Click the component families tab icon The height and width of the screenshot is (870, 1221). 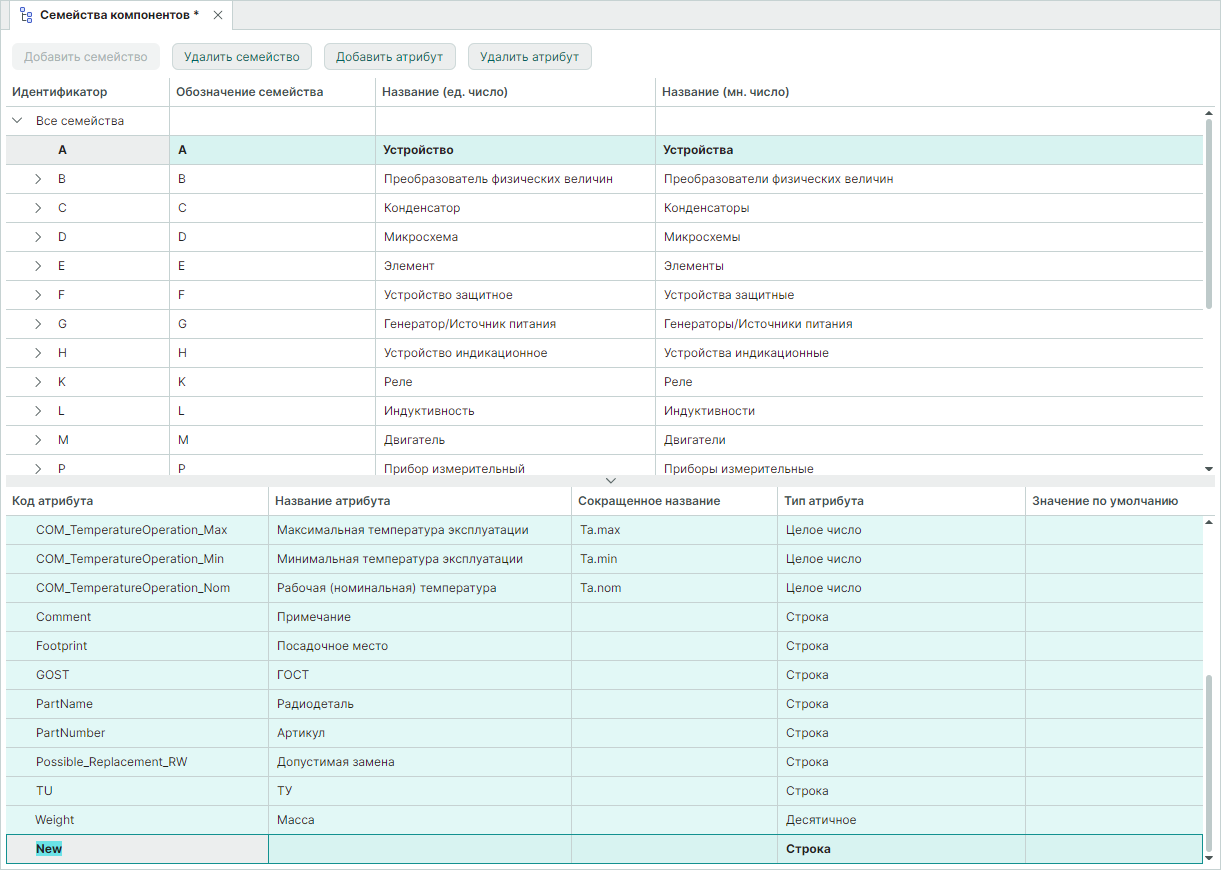[26, 15]
